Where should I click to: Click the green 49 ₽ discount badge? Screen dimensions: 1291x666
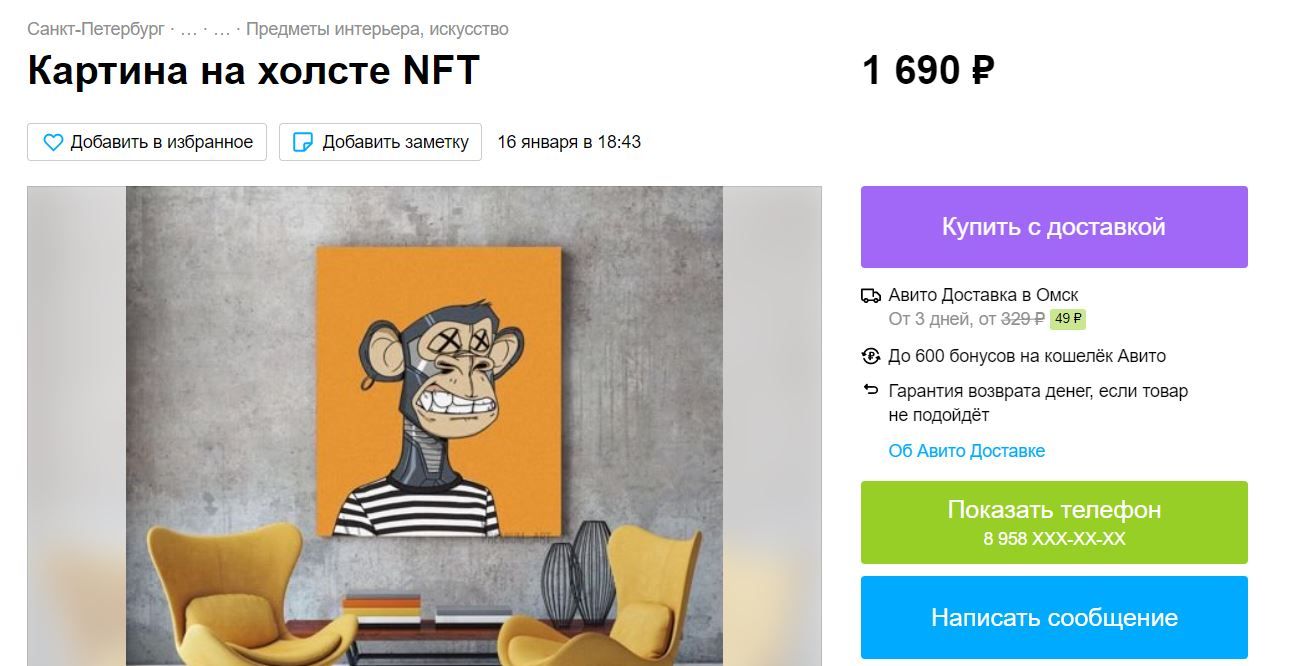coord(1068,320)
